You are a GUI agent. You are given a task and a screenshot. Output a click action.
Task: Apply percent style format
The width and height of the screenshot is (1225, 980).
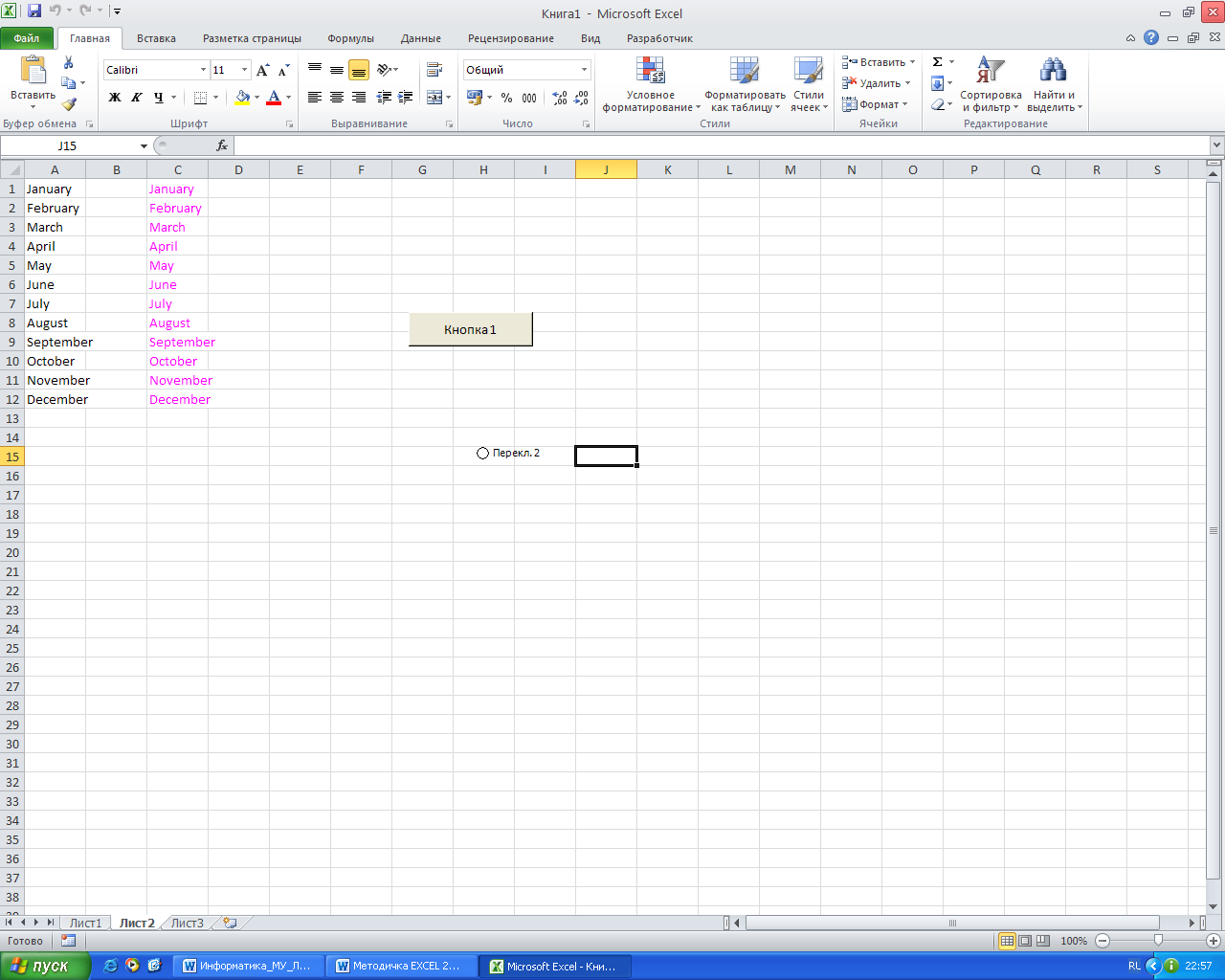click(x=507, y=98)
